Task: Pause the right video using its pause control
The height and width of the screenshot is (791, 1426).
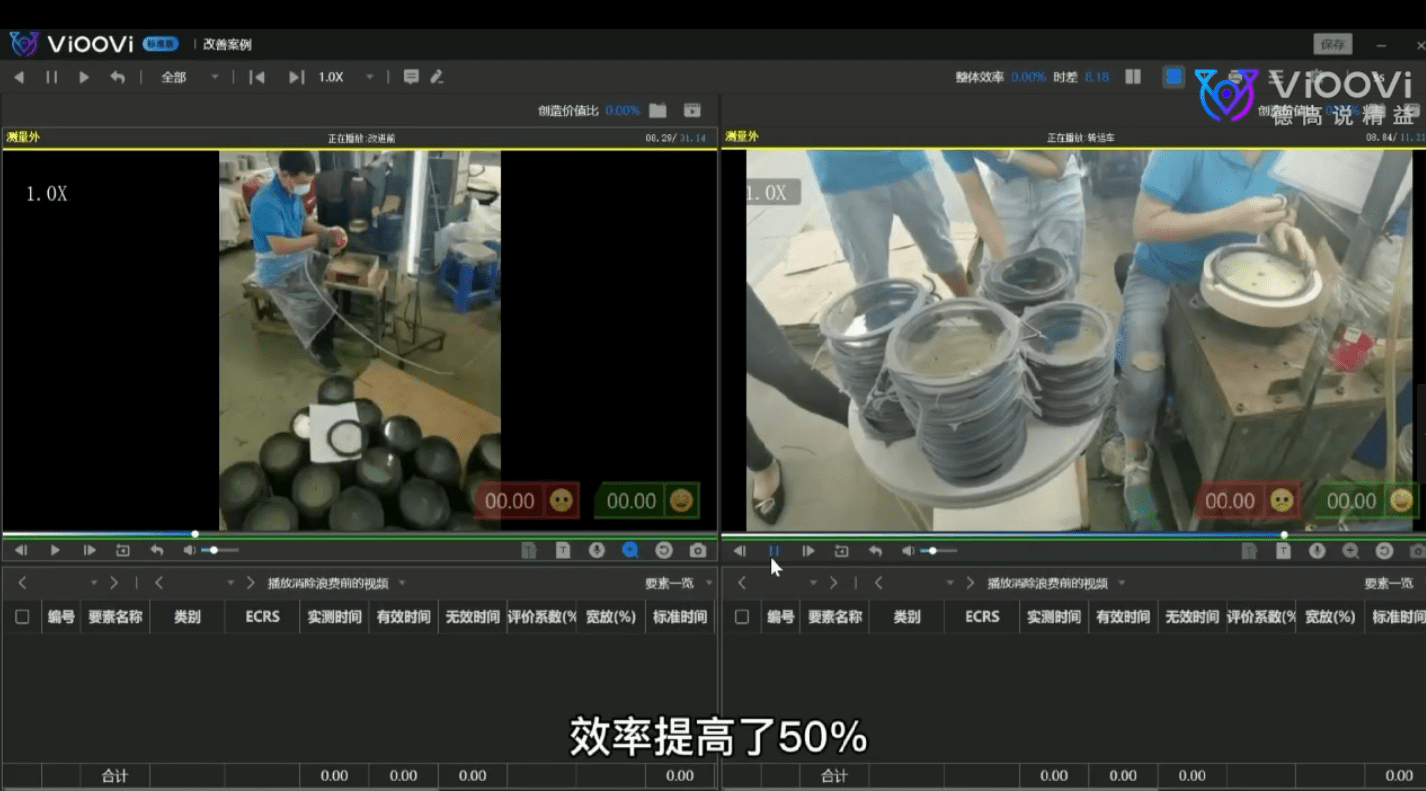Action: coord(774,550)
